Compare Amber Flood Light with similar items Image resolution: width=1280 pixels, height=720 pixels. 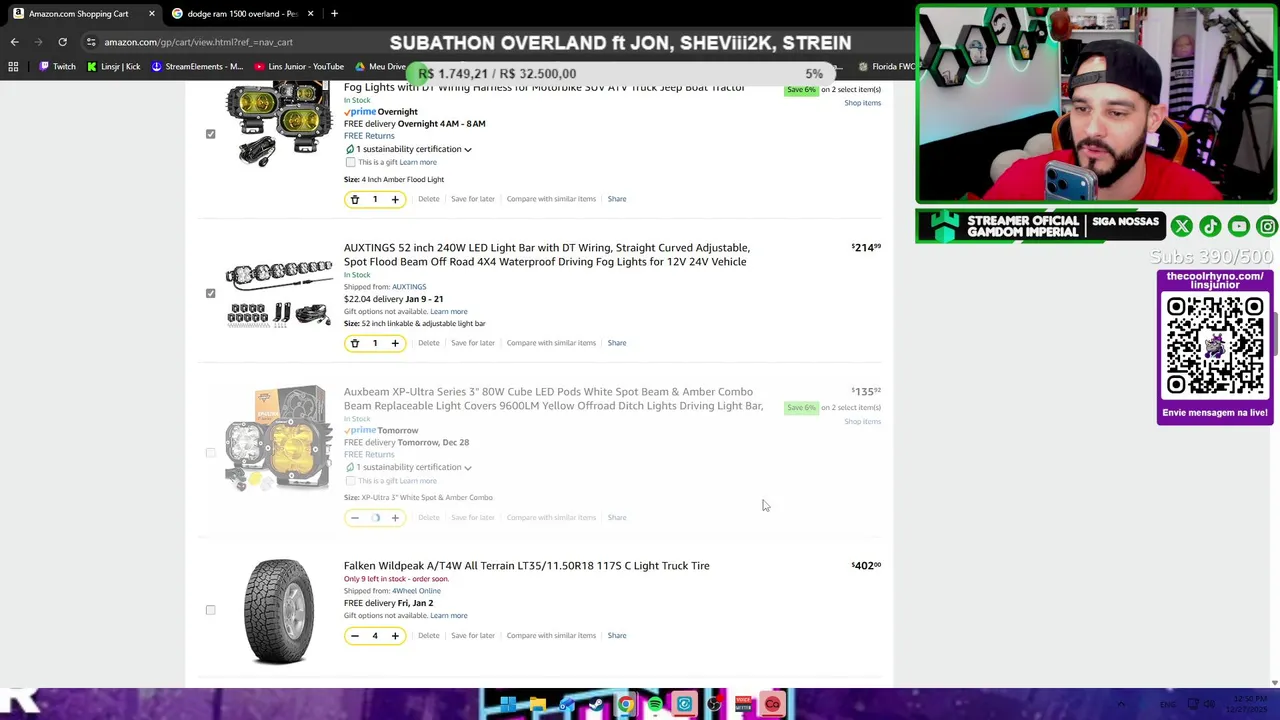point(551,199)
